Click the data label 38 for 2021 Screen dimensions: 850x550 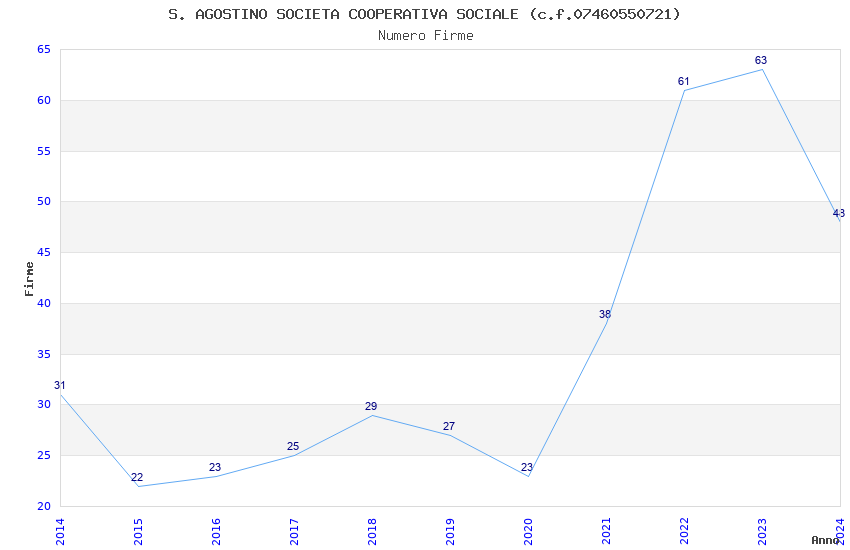(605, 314)
